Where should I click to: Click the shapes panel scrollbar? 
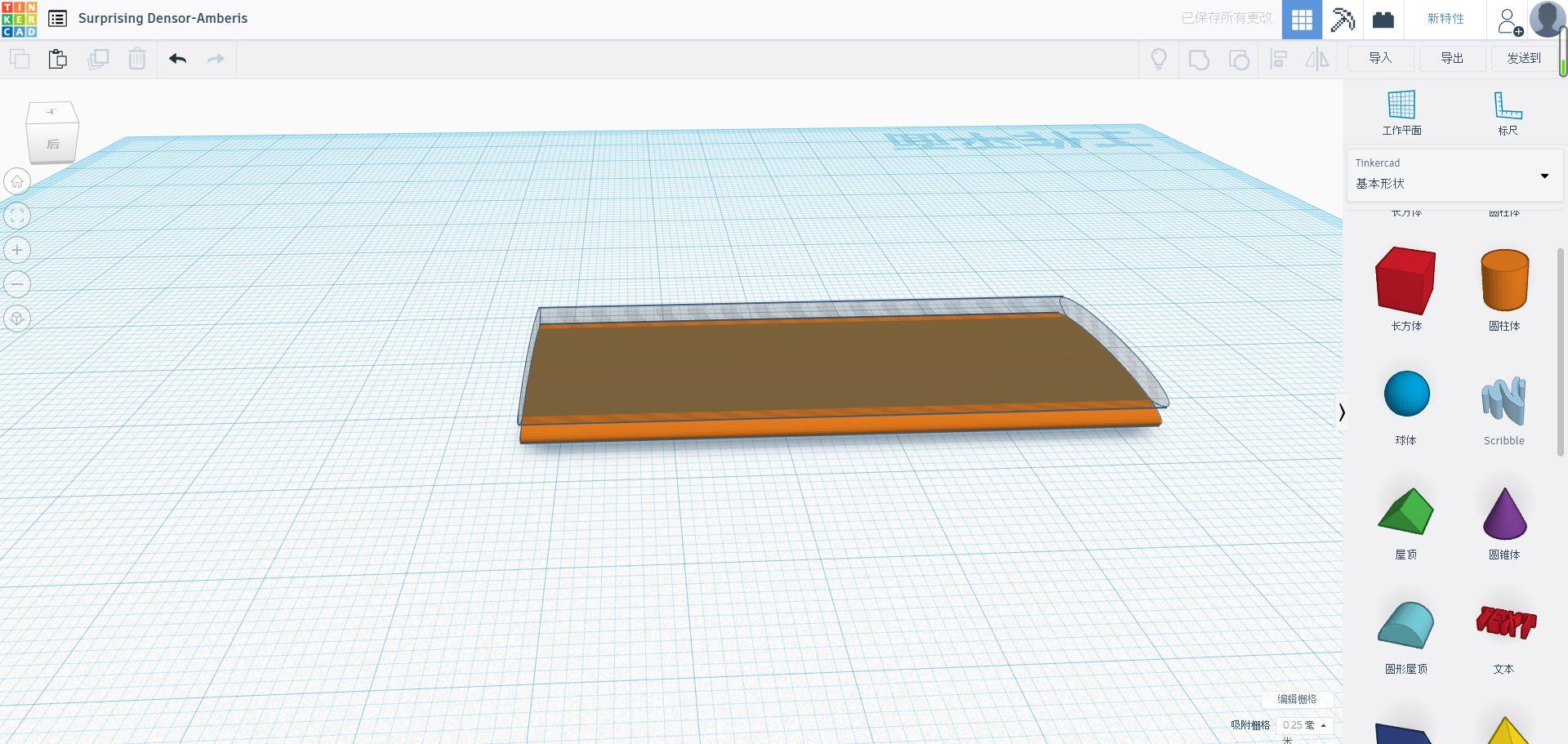point(1561,351)
